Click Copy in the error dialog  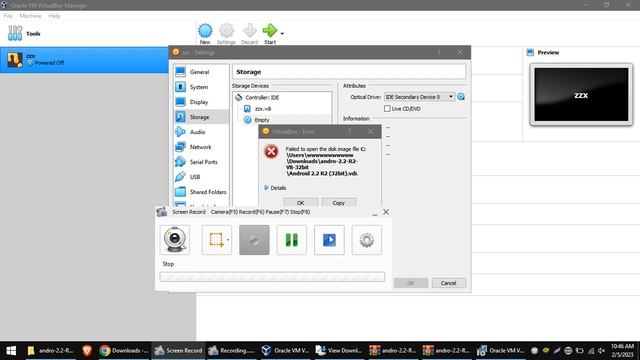click(x=338, y=203)
